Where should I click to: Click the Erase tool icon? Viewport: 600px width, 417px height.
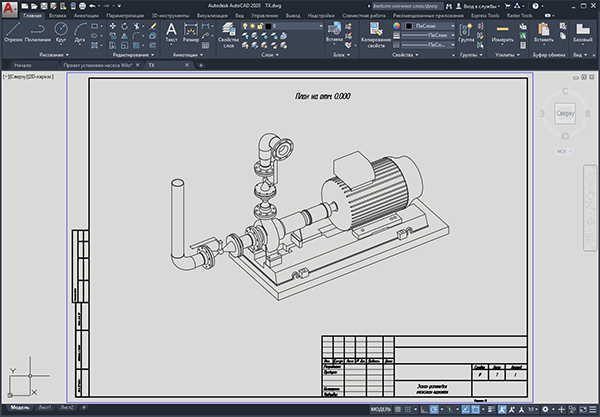152,26
